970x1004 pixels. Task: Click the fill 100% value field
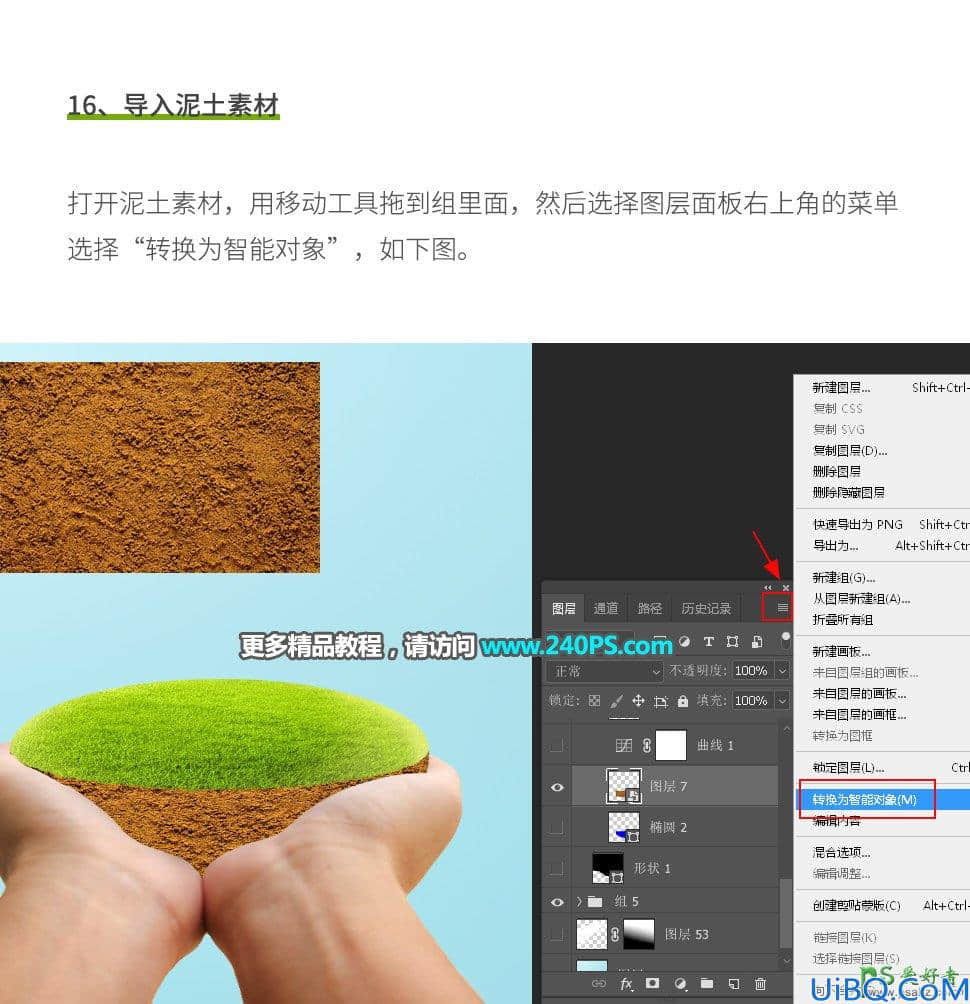753,700
